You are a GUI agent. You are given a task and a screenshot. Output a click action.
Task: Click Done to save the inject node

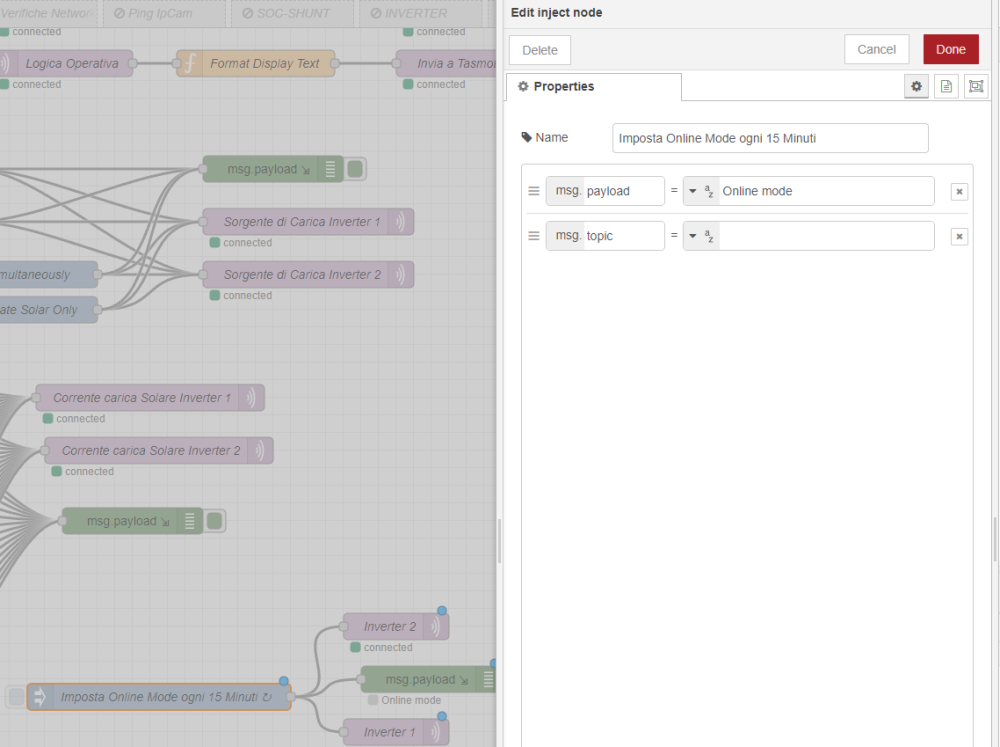click(x=950, y=48)
